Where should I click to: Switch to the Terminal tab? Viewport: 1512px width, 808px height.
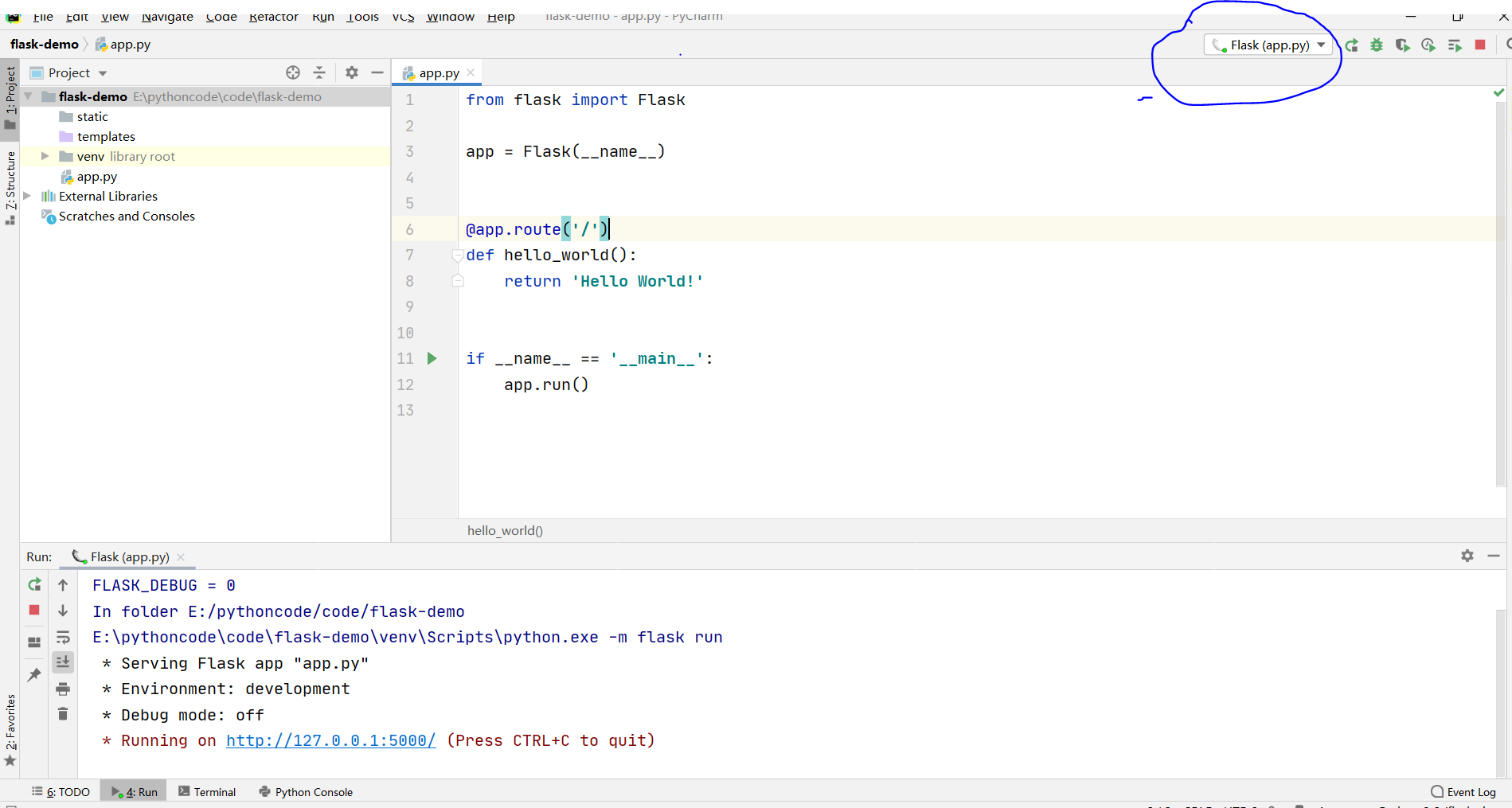click(207, 792)
